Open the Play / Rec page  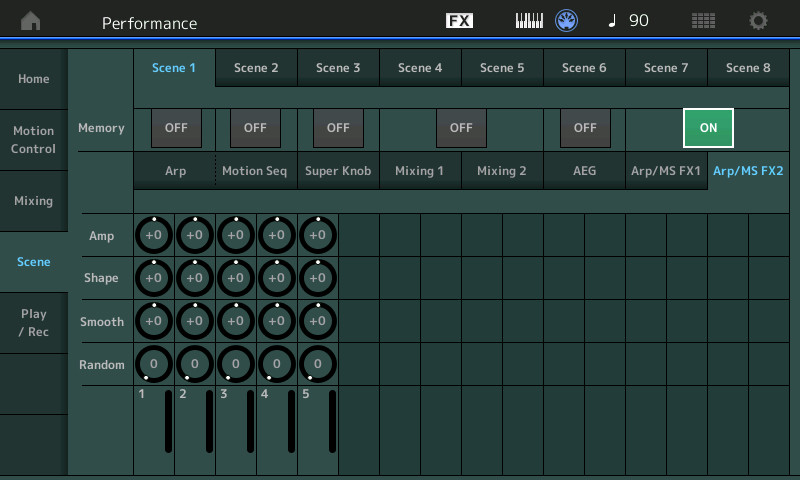pos(34,322)
